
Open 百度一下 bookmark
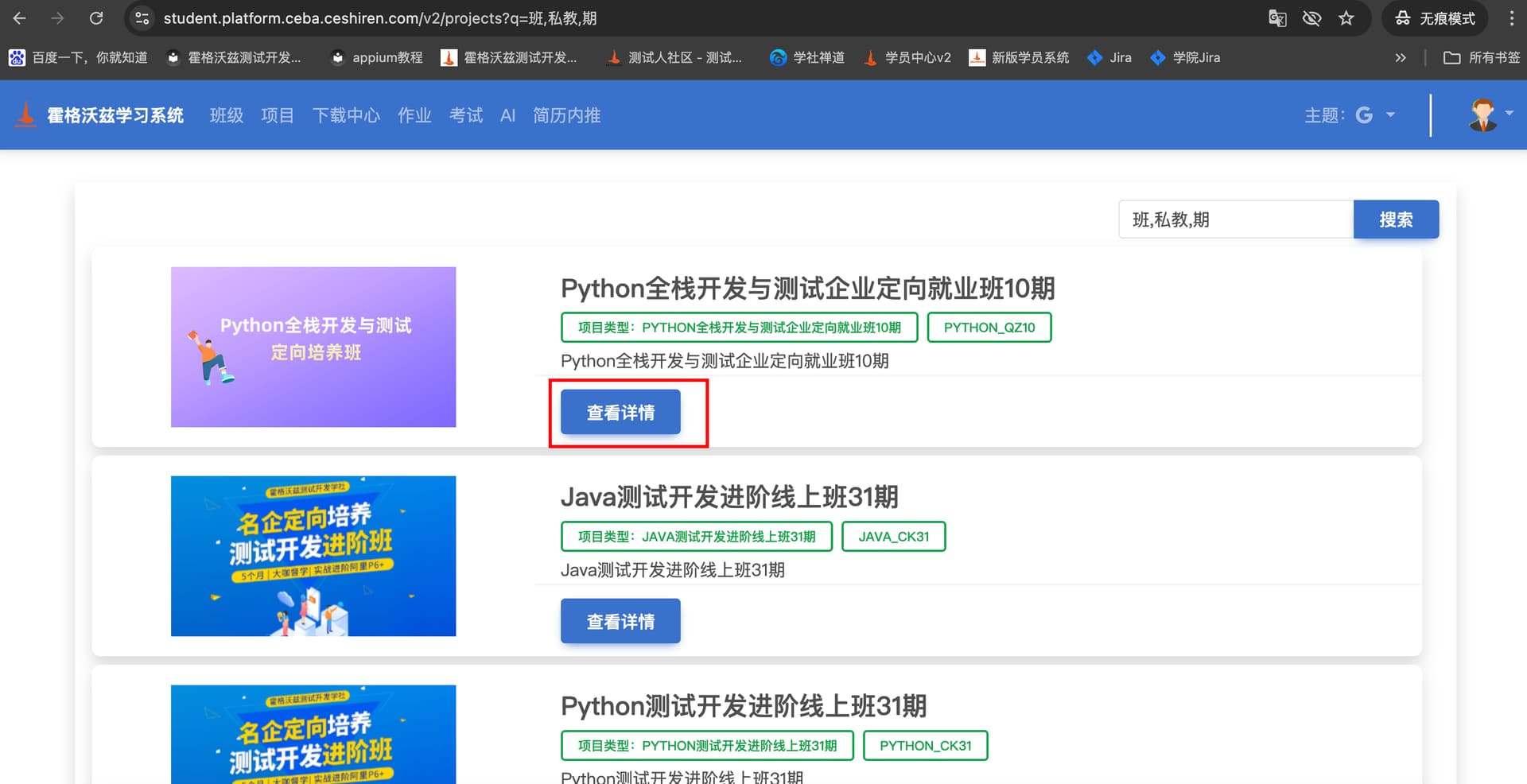[x=78, y=57]
